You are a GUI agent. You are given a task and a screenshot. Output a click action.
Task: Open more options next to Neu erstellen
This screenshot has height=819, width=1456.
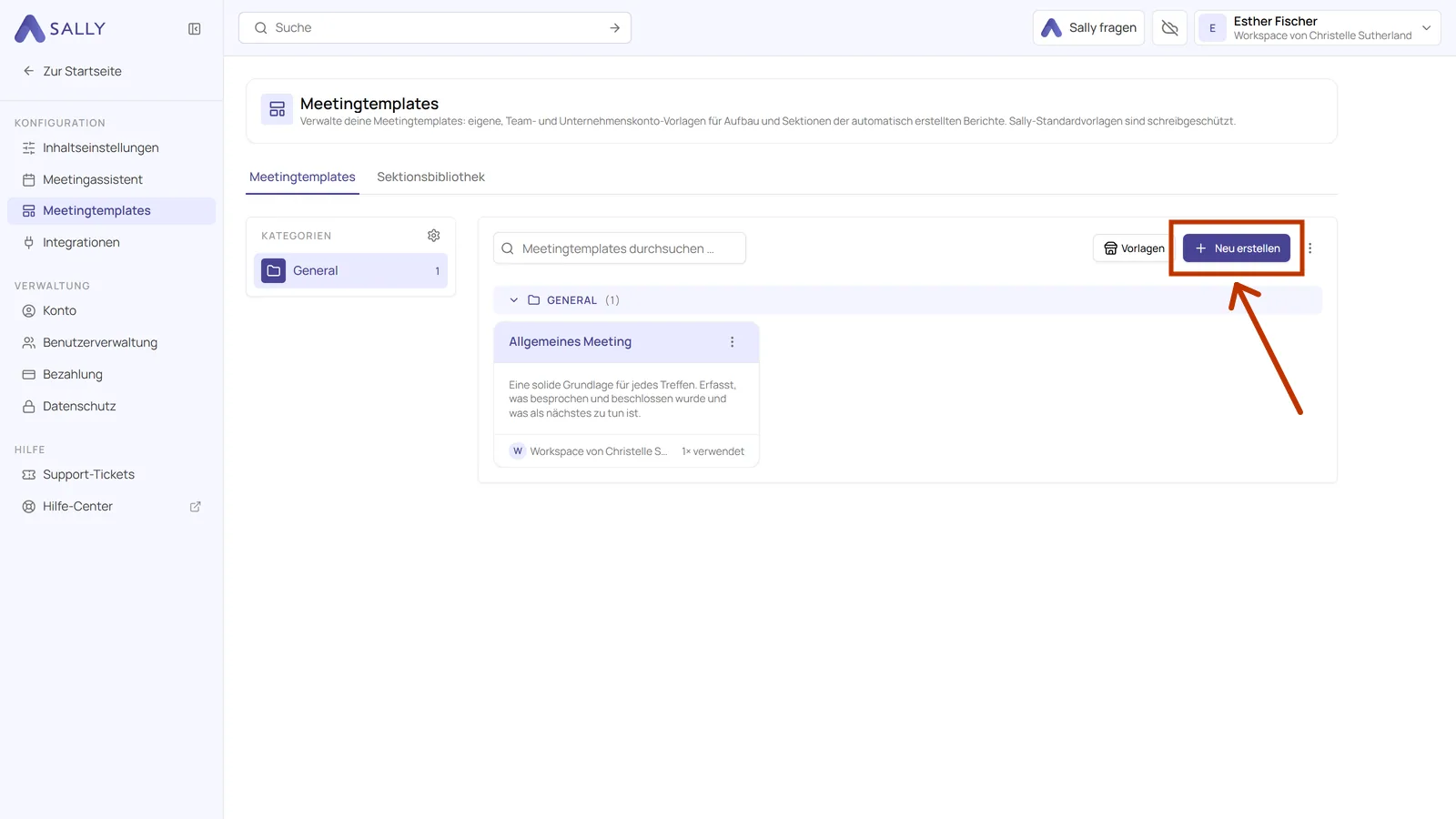point(1310,248)
